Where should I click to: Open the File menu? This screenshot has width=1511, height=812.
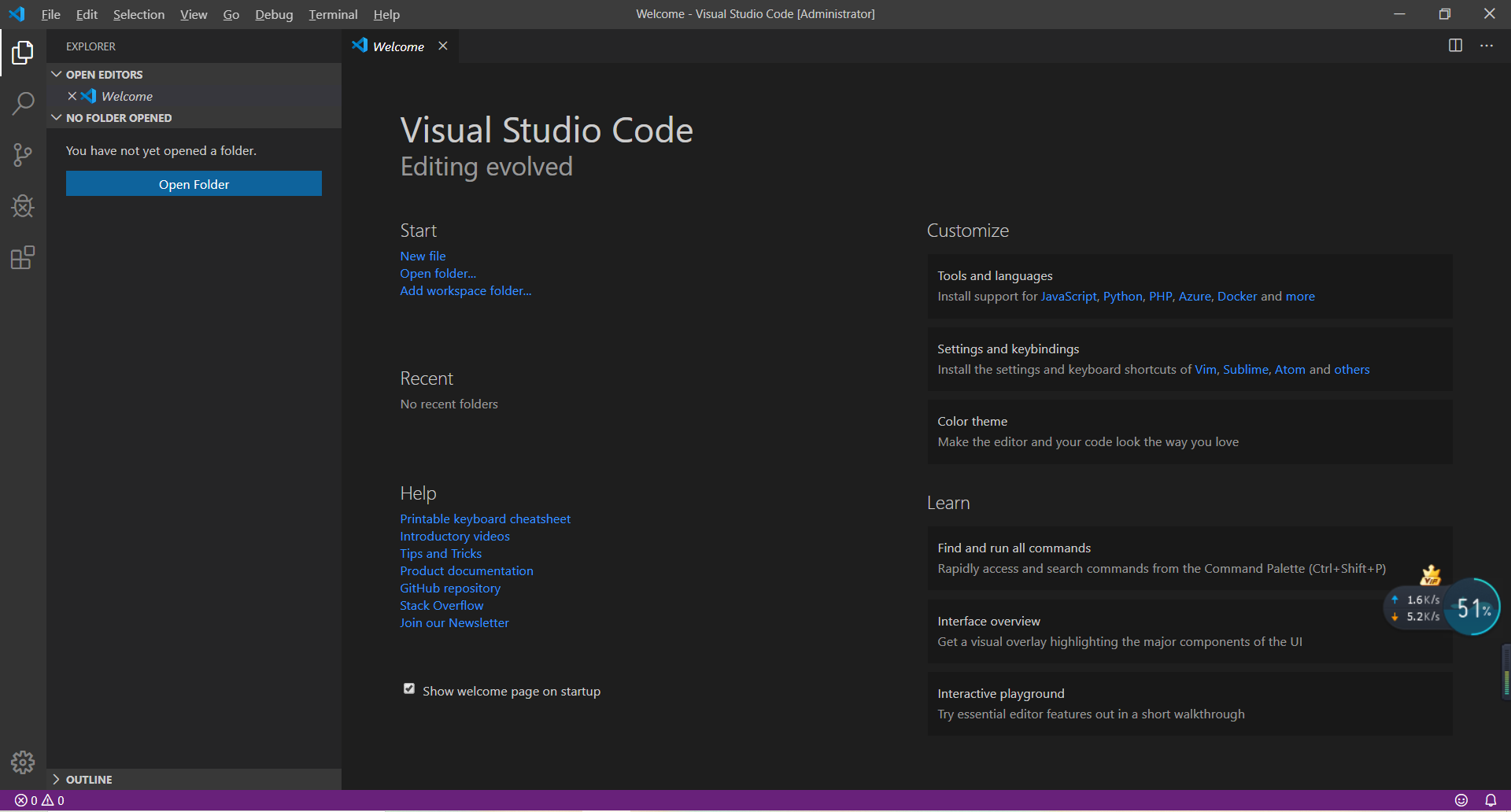tap(50, 14)
